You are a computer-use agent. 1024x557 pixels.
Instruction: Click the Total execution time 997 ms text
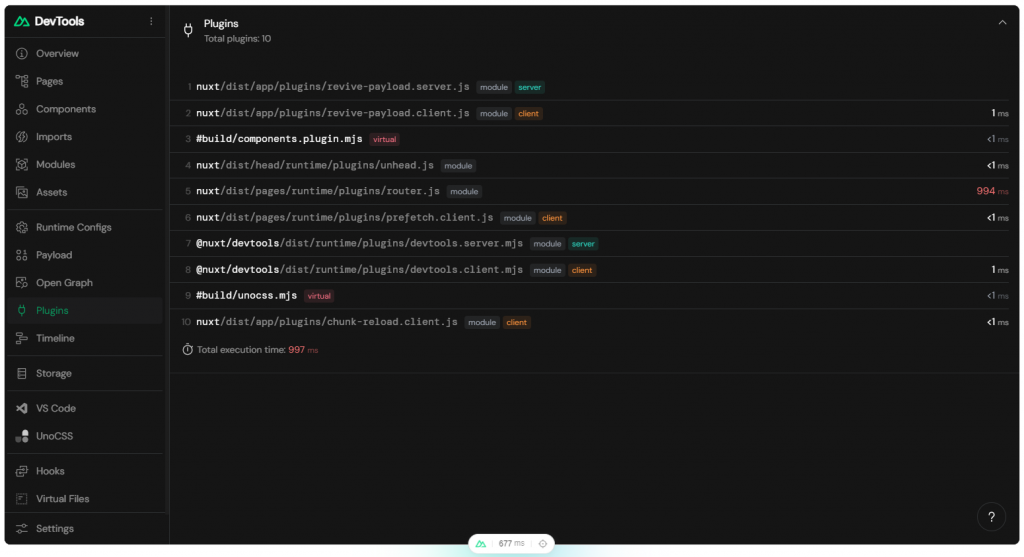257,350
